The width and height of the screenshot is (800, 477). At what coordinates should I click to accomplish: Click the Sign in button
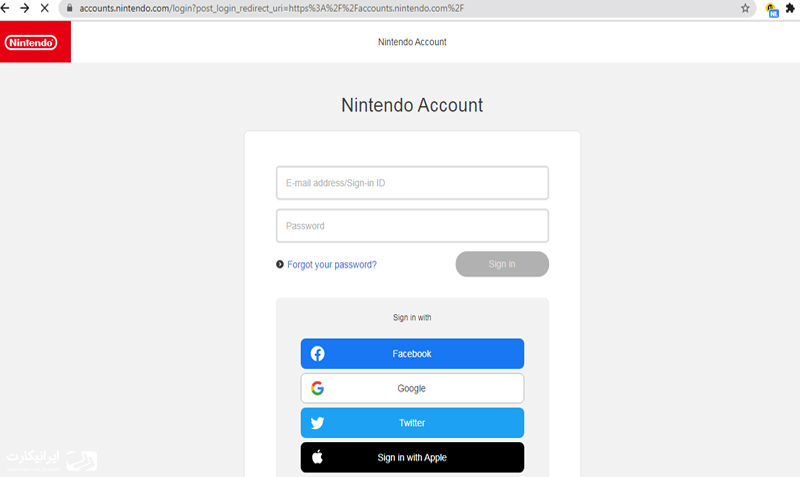pos(502,264)
